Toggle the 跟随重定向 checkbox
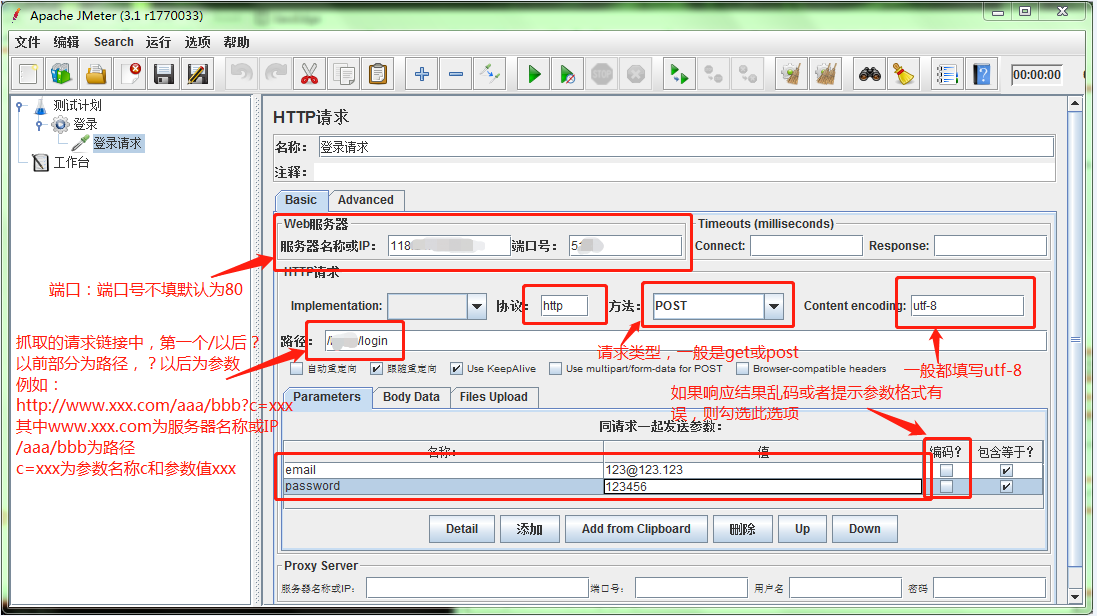1097x616 pixels. [376, 368]
